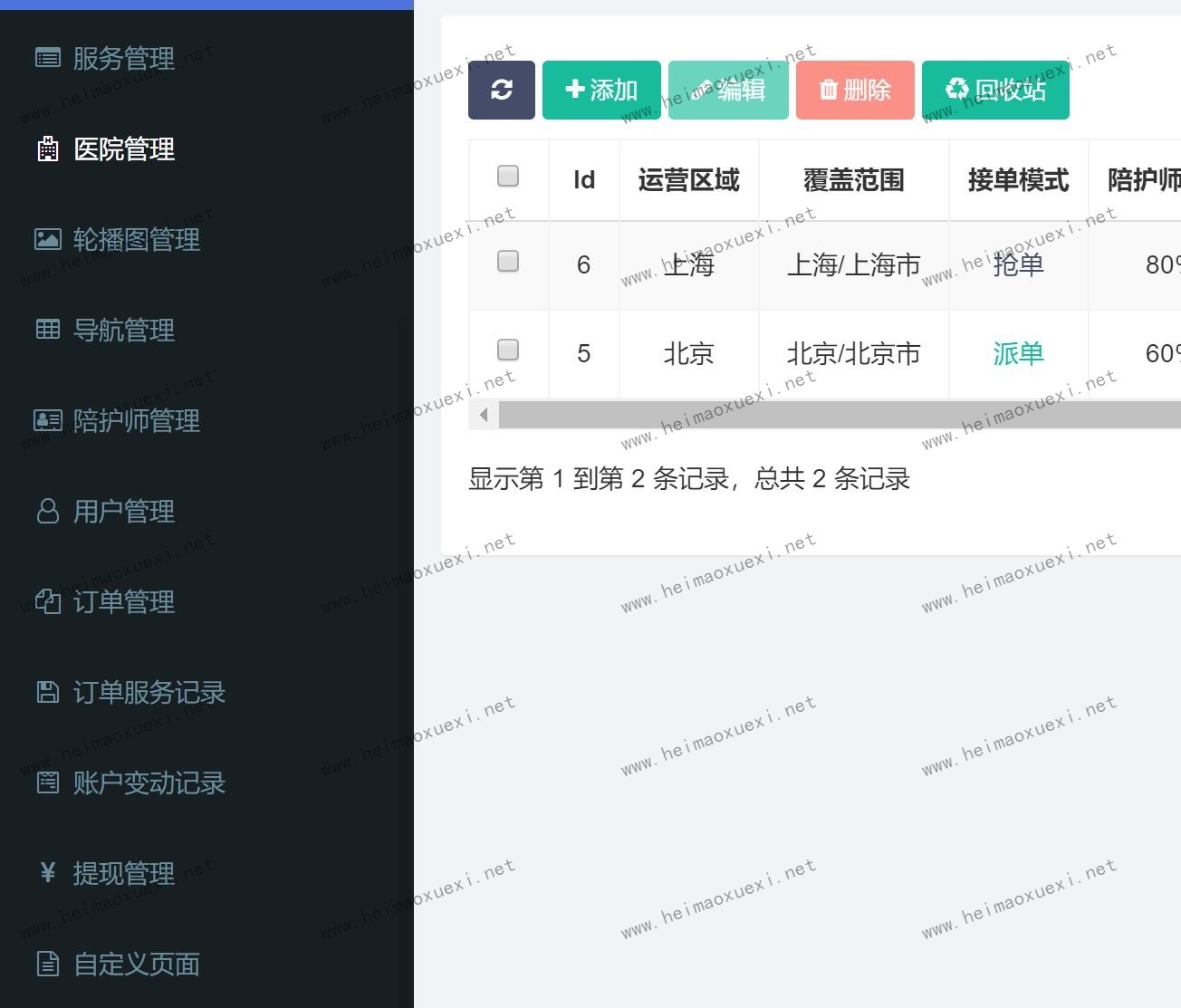Click the picture icon beside 轮播图管理

tap(47, 239)
